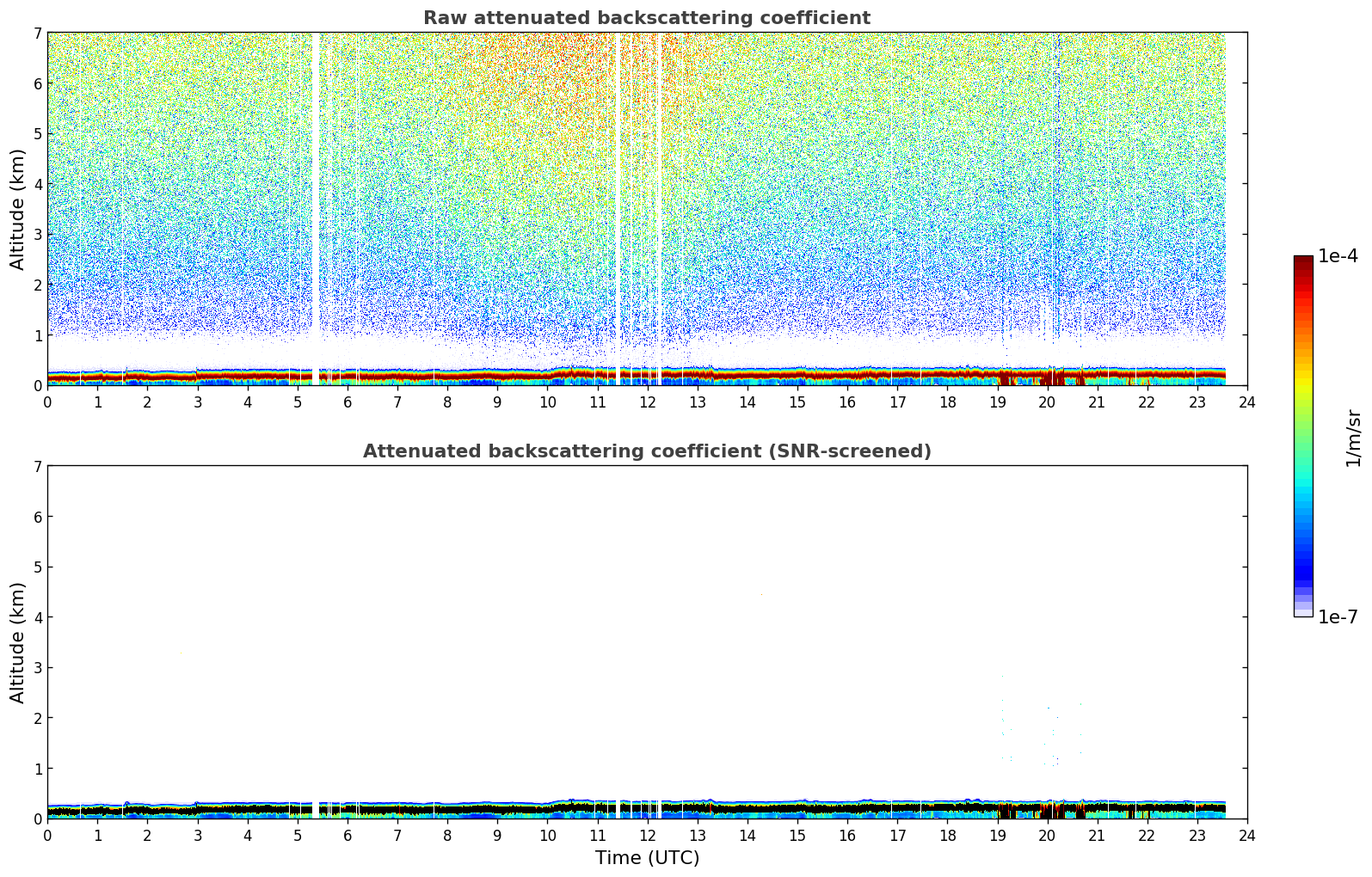Image resolution: width=1372 pixels, height=877 pixels.
Task: Select the yellow band of the colorbar
Action: pos(1302,378)
